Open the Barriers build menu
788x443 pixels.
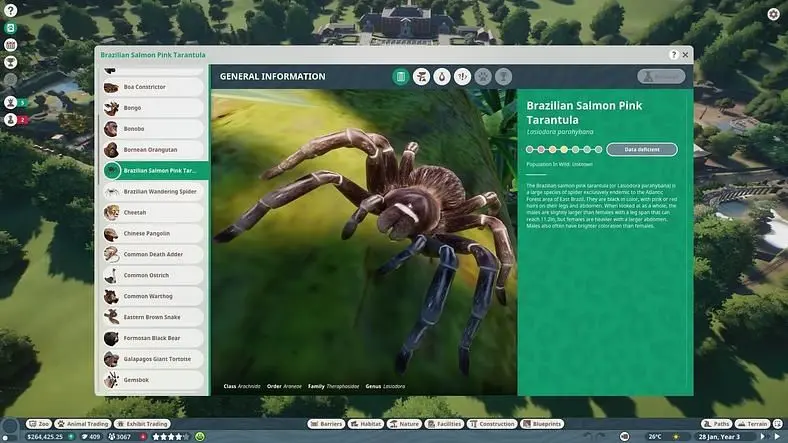tap(326, 424)
